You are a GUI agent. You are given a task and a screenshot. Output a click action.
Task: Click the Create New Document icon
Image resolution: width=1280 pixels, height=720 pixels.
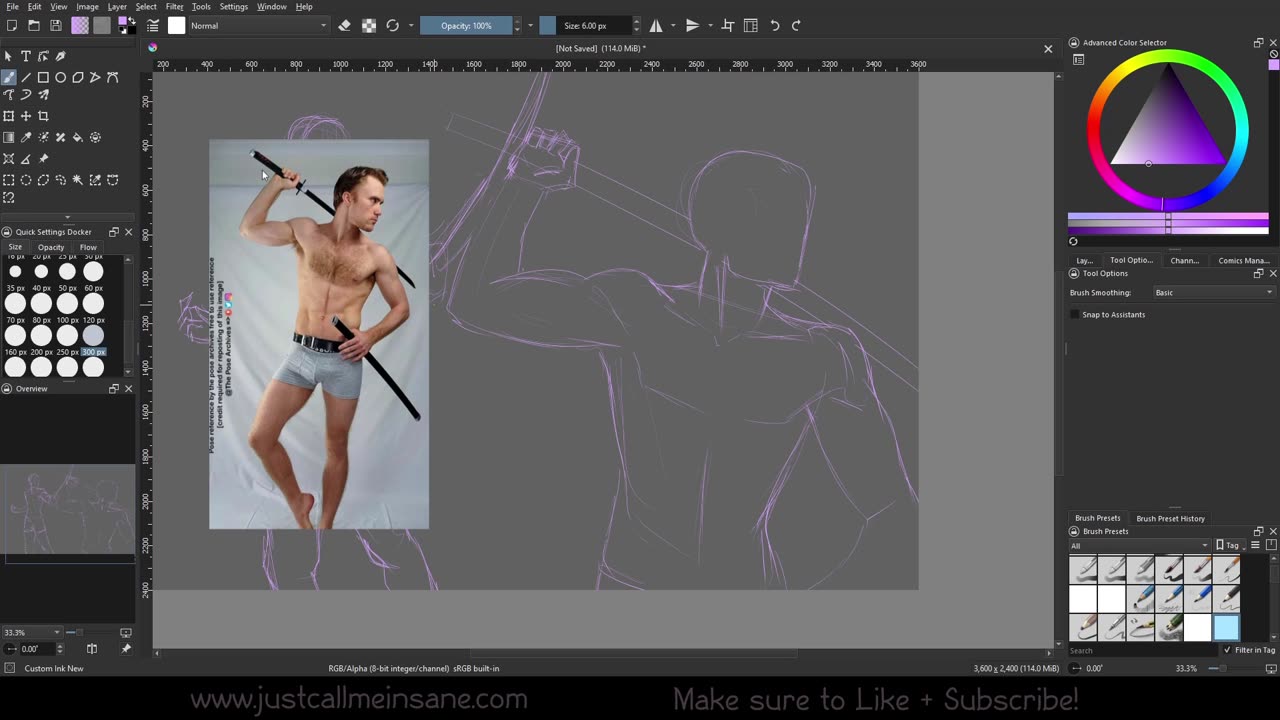(11, 26)
